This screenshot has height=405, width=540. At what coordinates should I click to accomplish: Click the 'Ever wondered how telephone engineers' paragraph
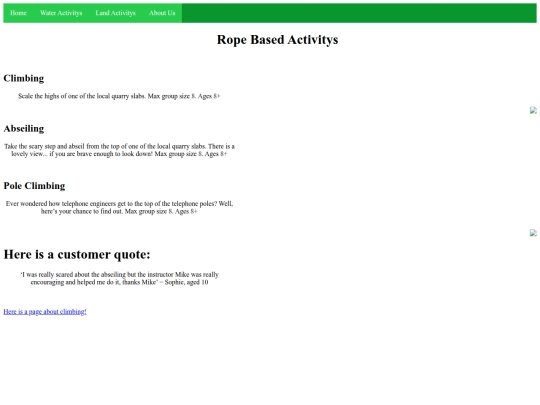pos(119,207)
